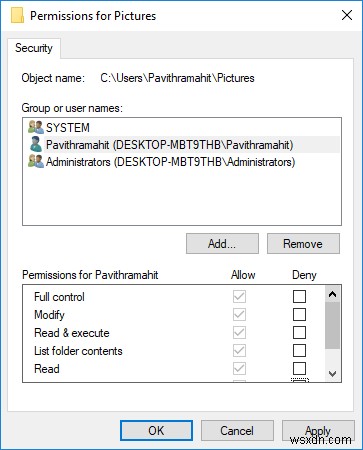Click the SYSTEM group icon
Screen dimensions: 363x450
coord(36,127)
